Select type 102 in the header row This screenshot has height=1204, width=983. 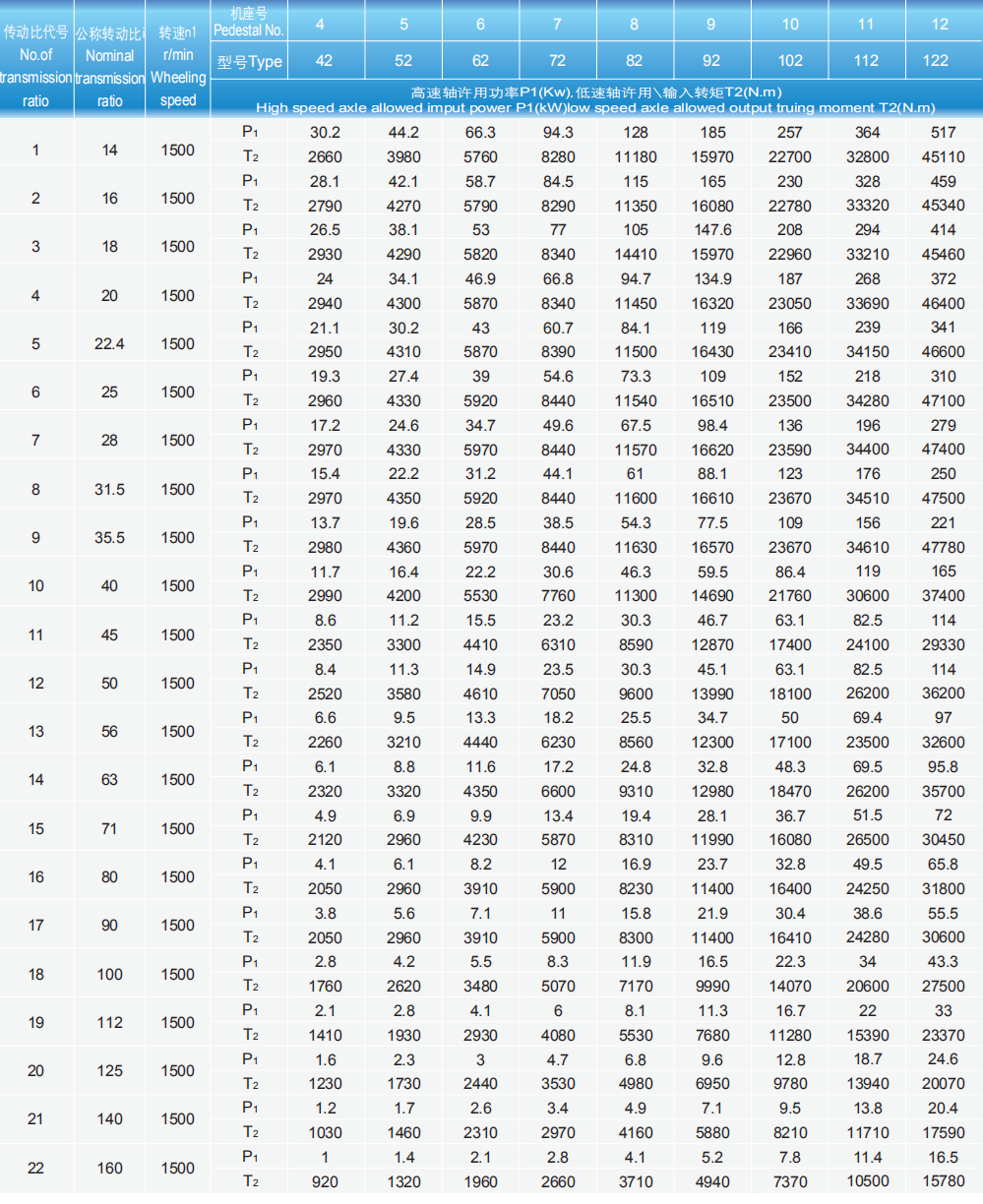[x=789, y=61]
